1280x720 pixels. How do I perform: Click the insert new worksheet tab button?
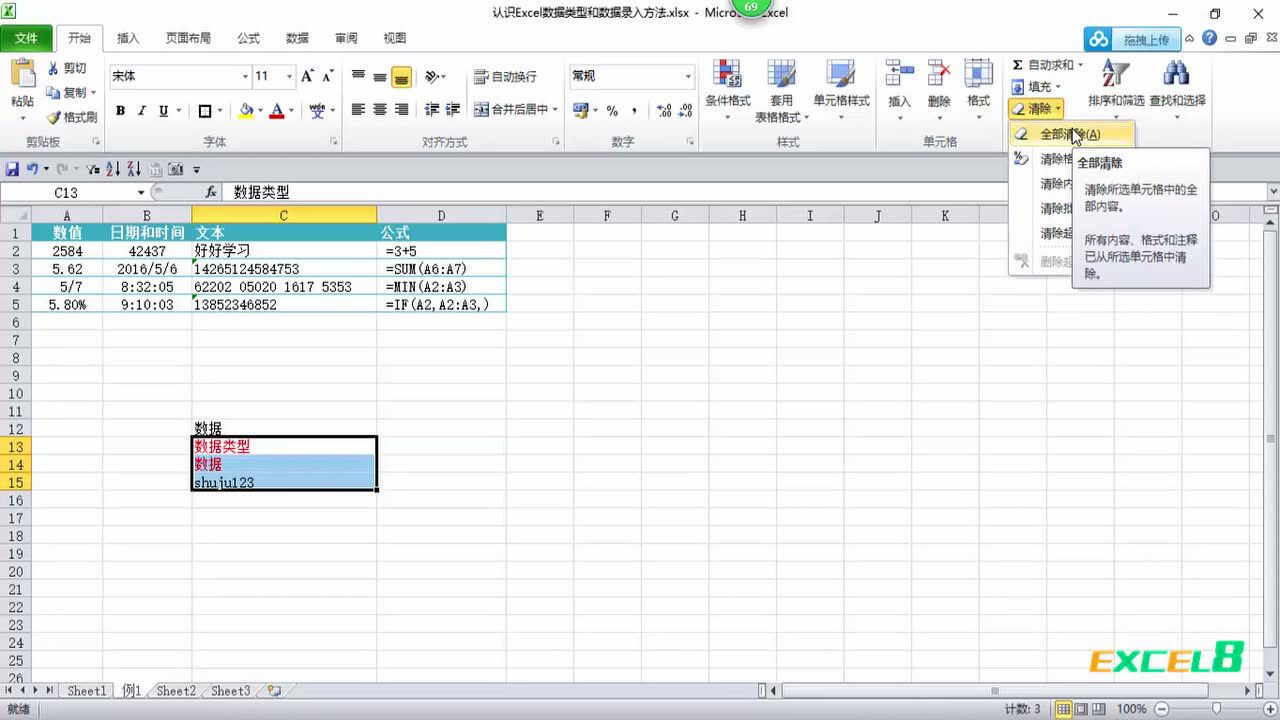pyautogui.click(x=275, y=691)
